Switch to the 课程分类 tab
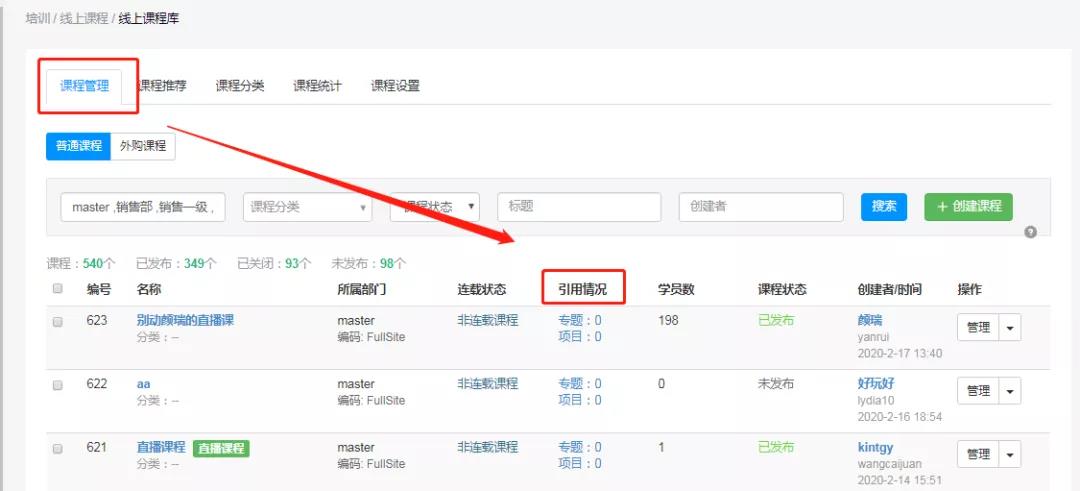The image size is (1080, 491). coord(240,86)
